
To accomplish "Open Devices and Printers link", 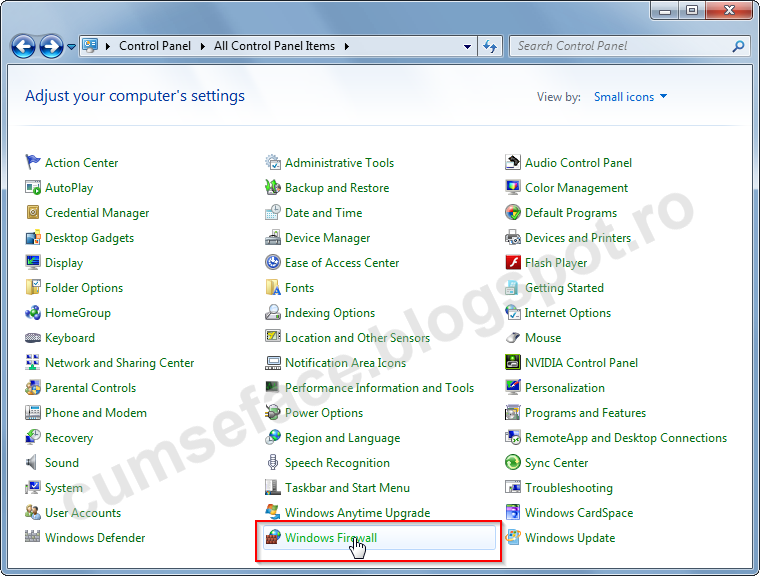I will [578, 238].
